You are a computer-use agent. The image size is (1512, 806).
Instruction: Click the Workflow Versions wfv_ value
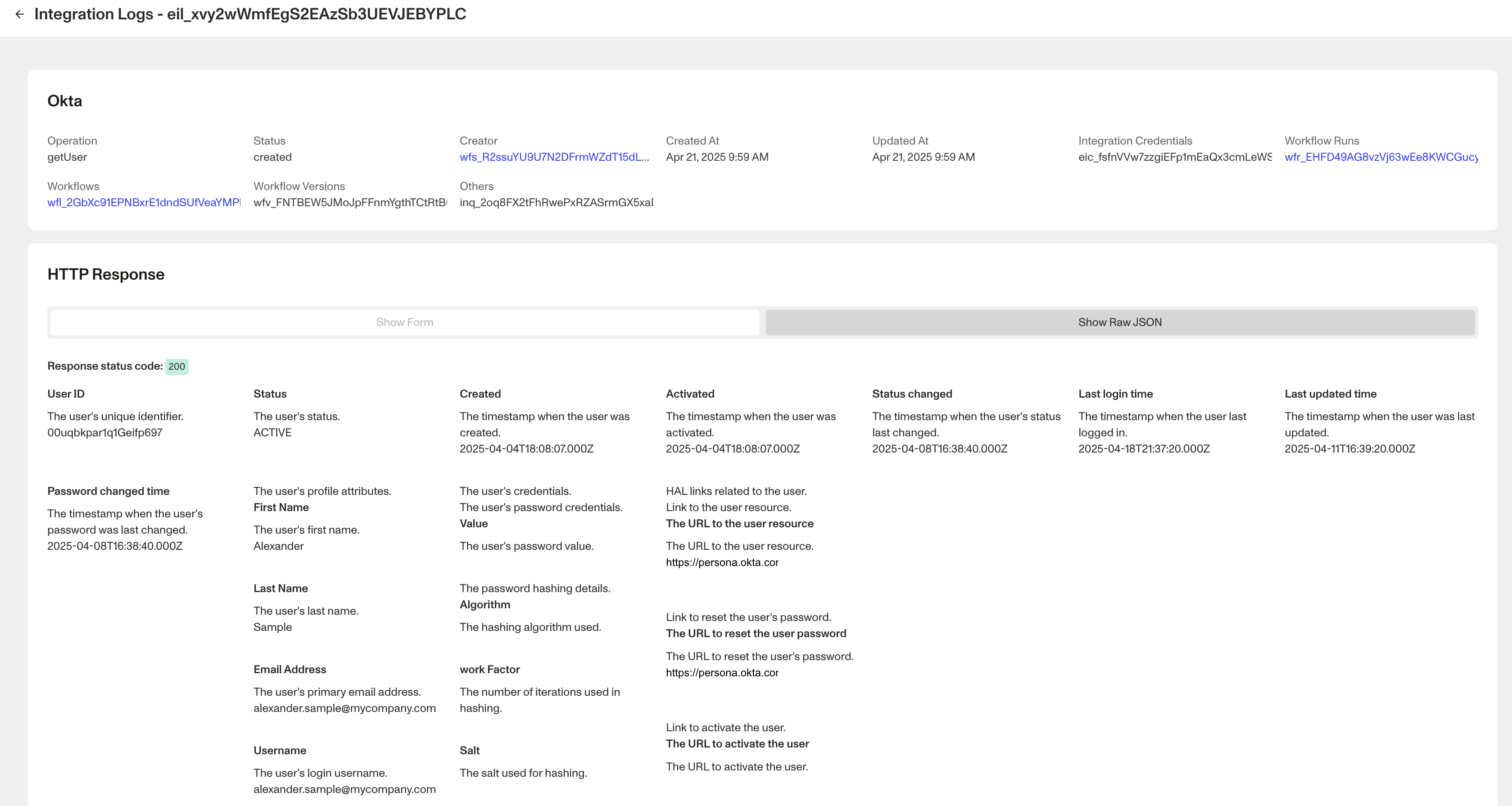350,203
